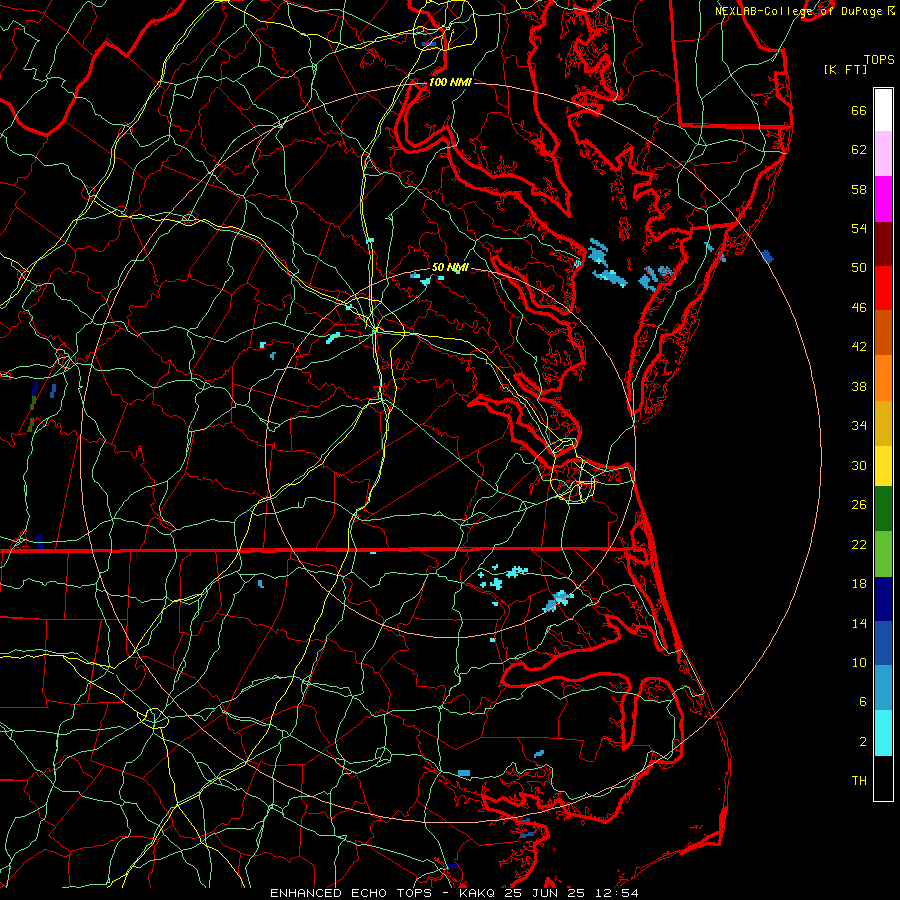Click the '30' legend value
The width and height of the screenshot is (900, 900).
tap(859, 465)
